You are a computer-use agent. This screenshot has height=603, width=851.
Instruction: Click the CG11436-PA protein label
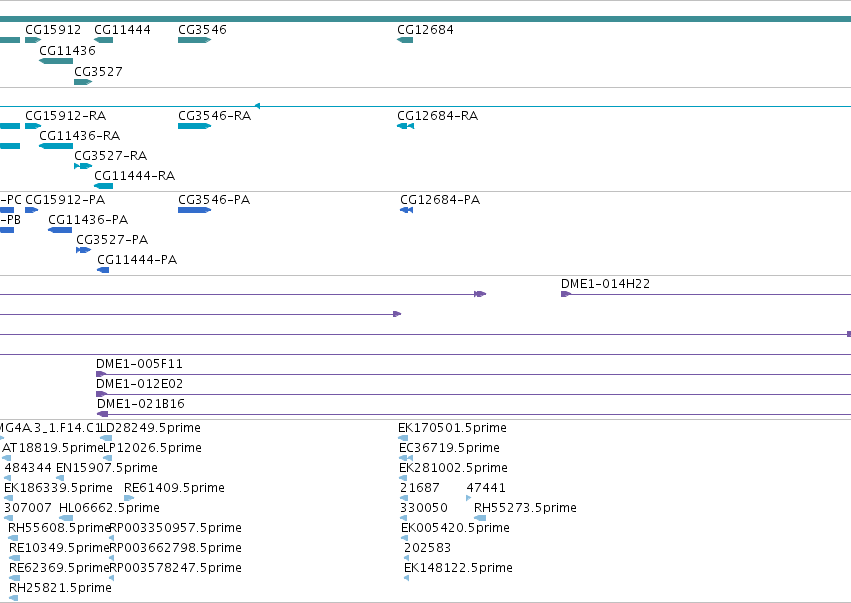tap(88, 220)
